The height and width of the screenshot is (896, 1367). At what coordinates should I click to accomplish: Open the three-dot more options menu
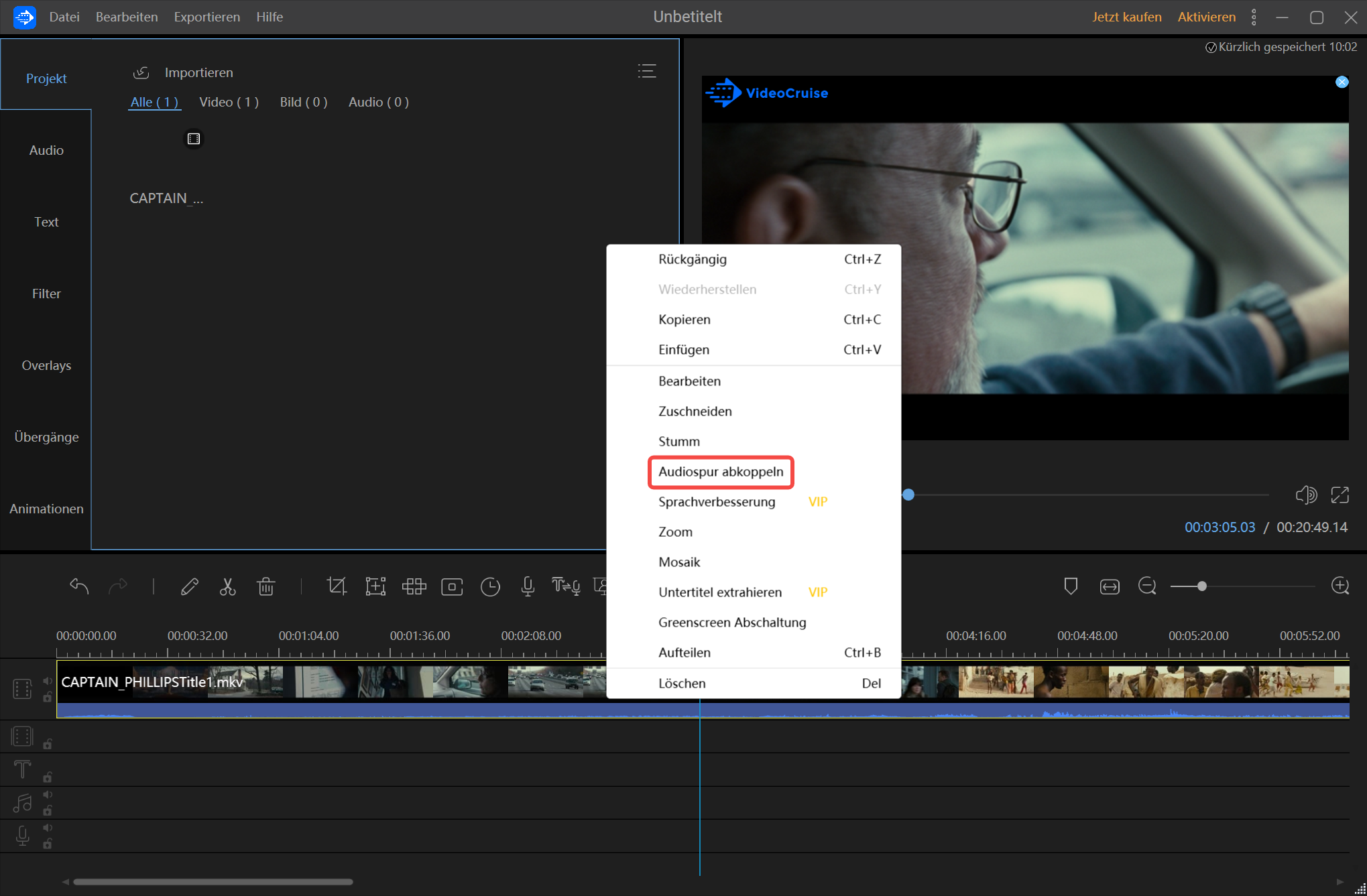[x=1253, y=17]
